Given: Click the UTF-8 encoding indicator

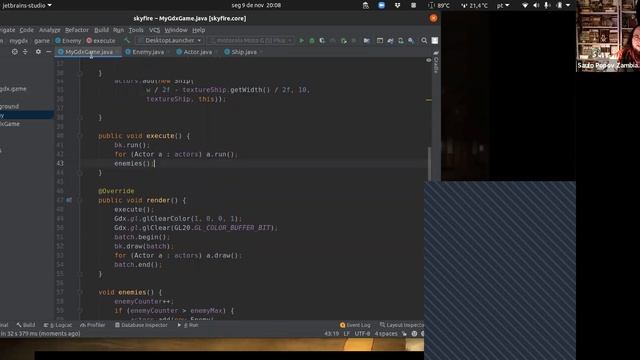Looking at the screenshot, I should coord(362,334).
